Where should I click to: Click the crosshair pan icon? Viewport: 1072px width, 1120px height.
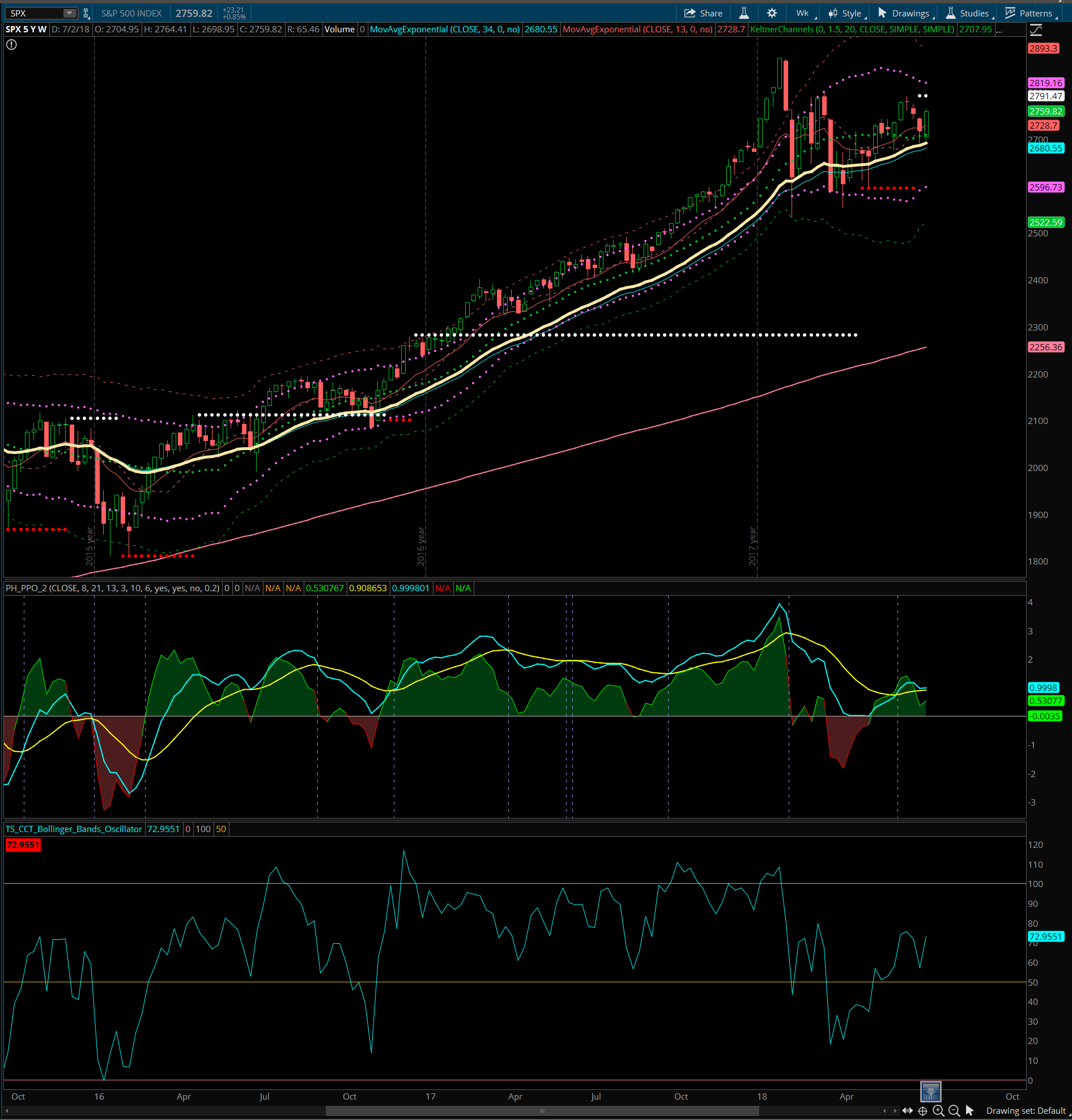point(922,1111)
